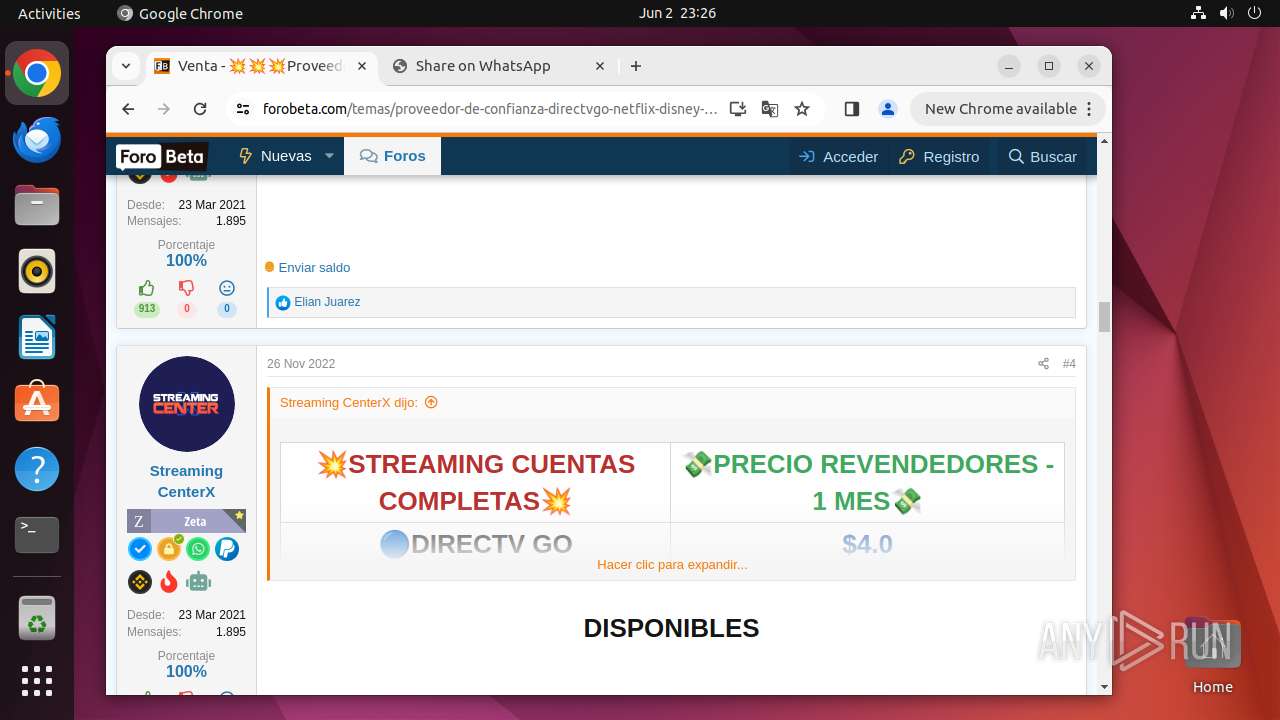Open Help from the dock
1280x720 pixels.
point(37,469)
